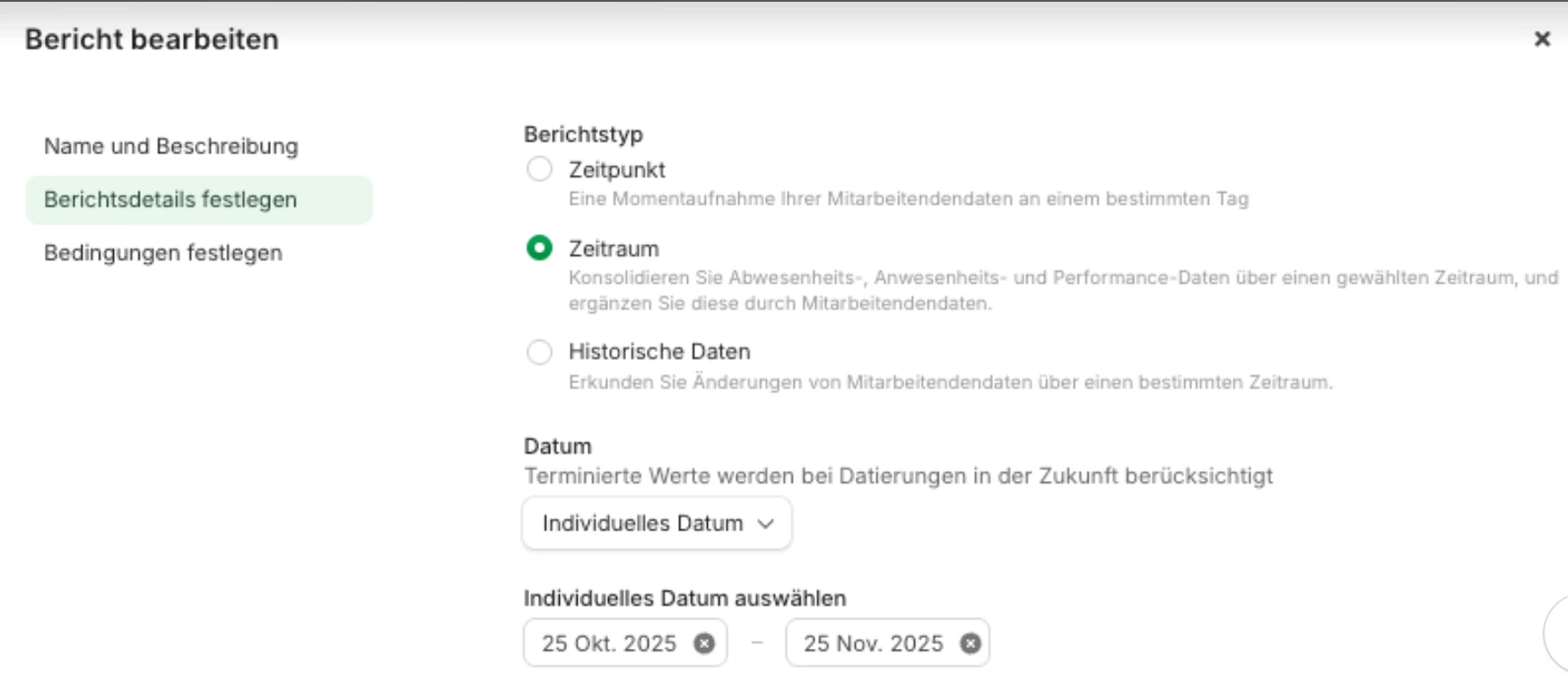
Task: Click the chevron arrow in Individuelles Datum
Action: click(x=765, y=524)
